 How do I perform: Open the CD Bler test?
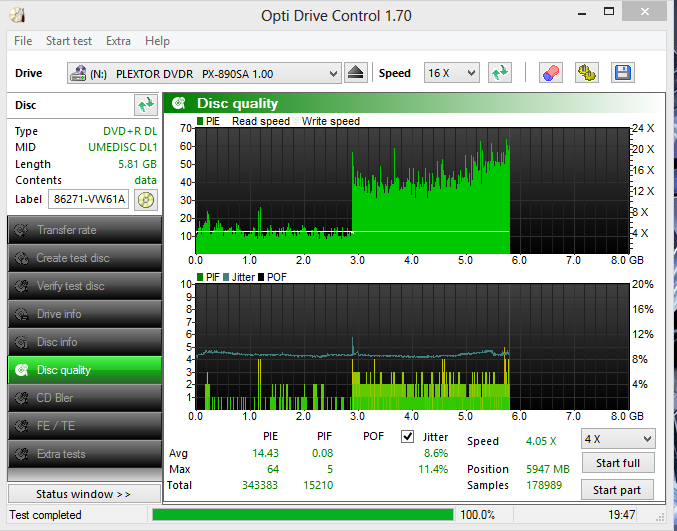[x=85, y=398]
